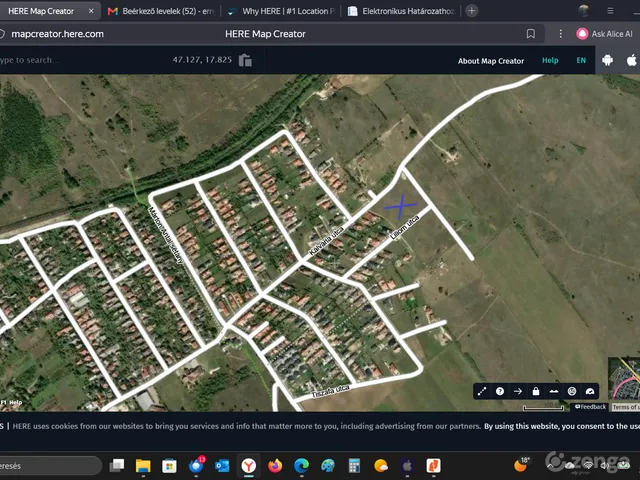640x480 pixels.
Task: Open the weather 18° taskbar widget
Action: click(522, 464)
